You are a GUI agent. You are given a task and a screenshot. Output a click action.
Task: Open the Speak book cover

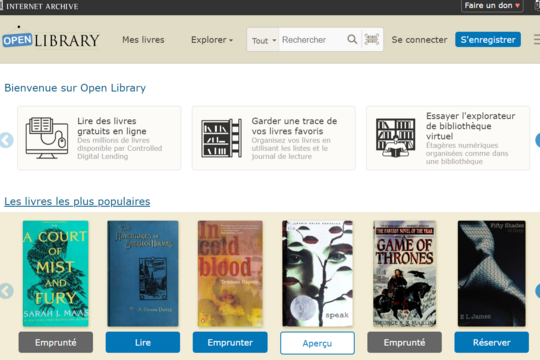[317, 274]
